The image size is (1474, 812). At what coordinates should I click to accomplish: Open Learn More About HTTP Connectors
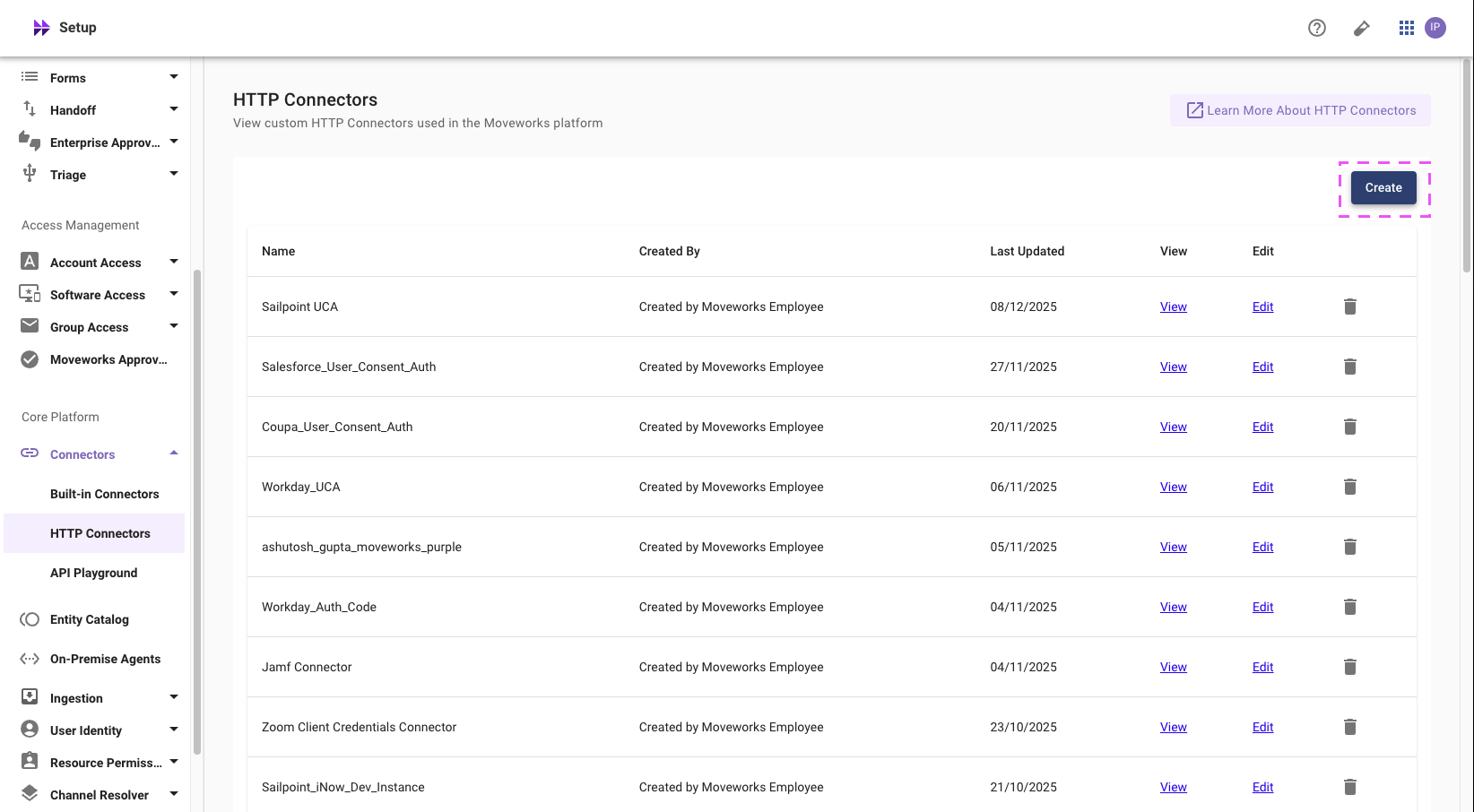(1300, 110)
